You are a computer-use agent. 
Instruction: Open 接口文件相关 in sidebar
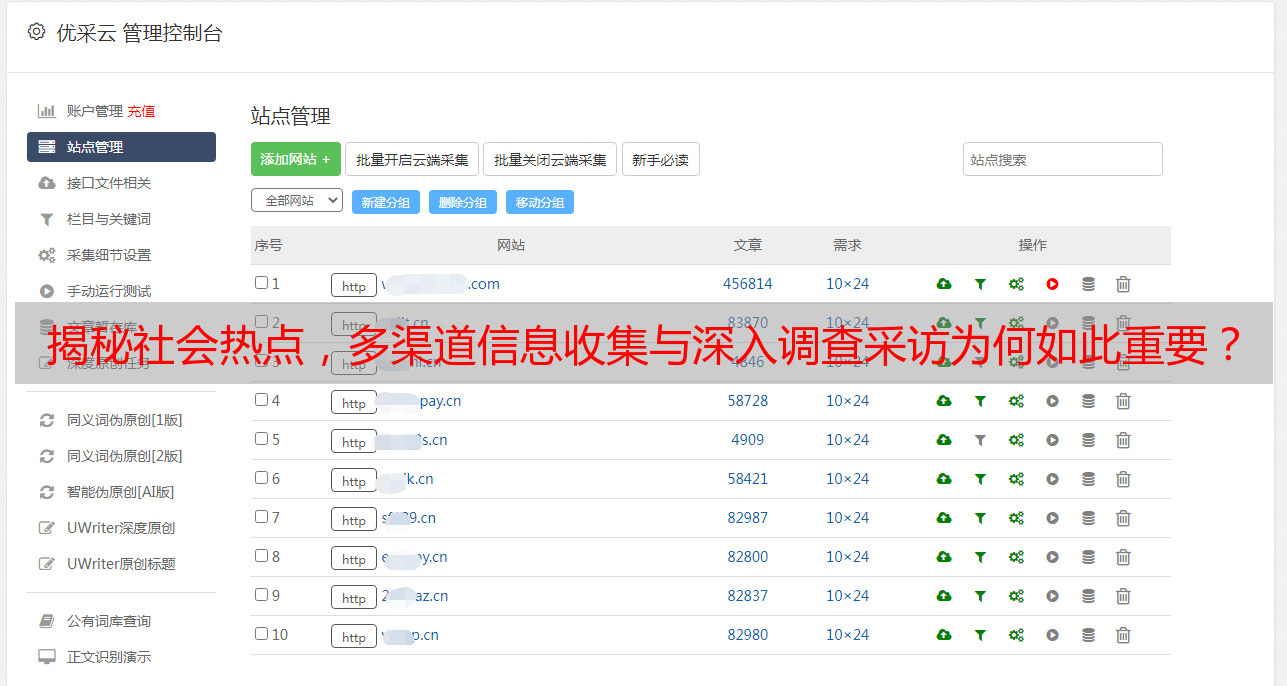click(x=109, y=183)
